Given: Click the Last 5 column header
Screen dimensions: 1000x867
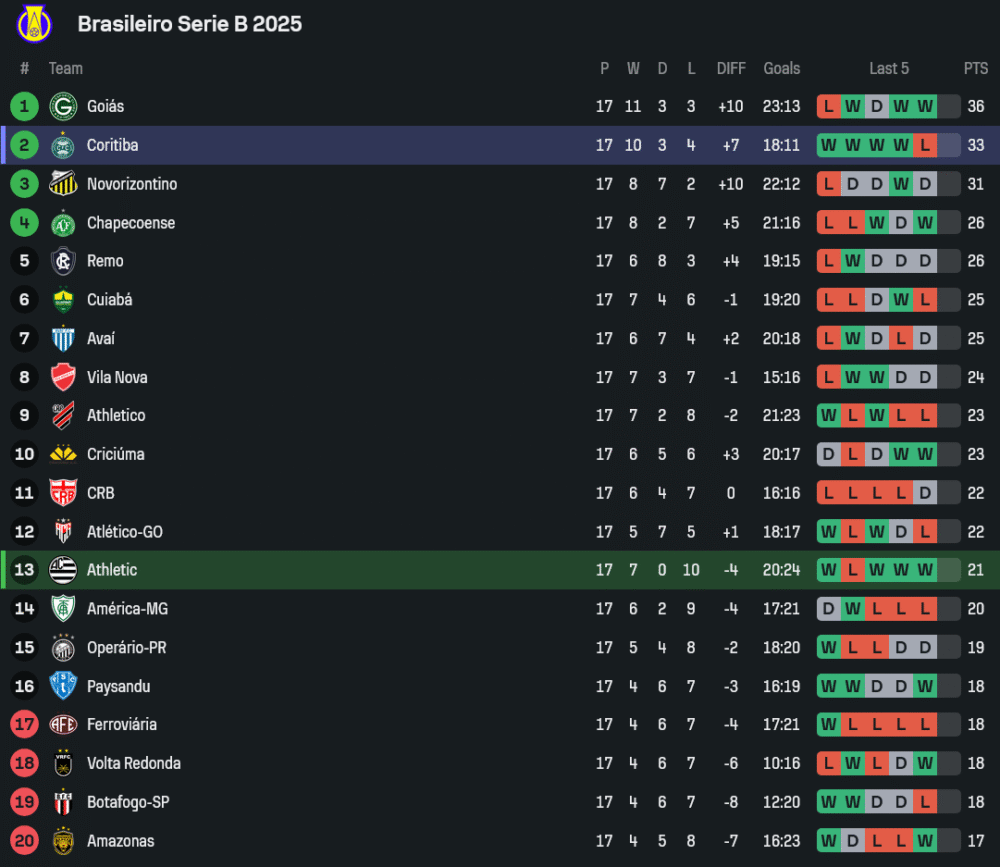Looking at the screenshot, I should point(889,68).
